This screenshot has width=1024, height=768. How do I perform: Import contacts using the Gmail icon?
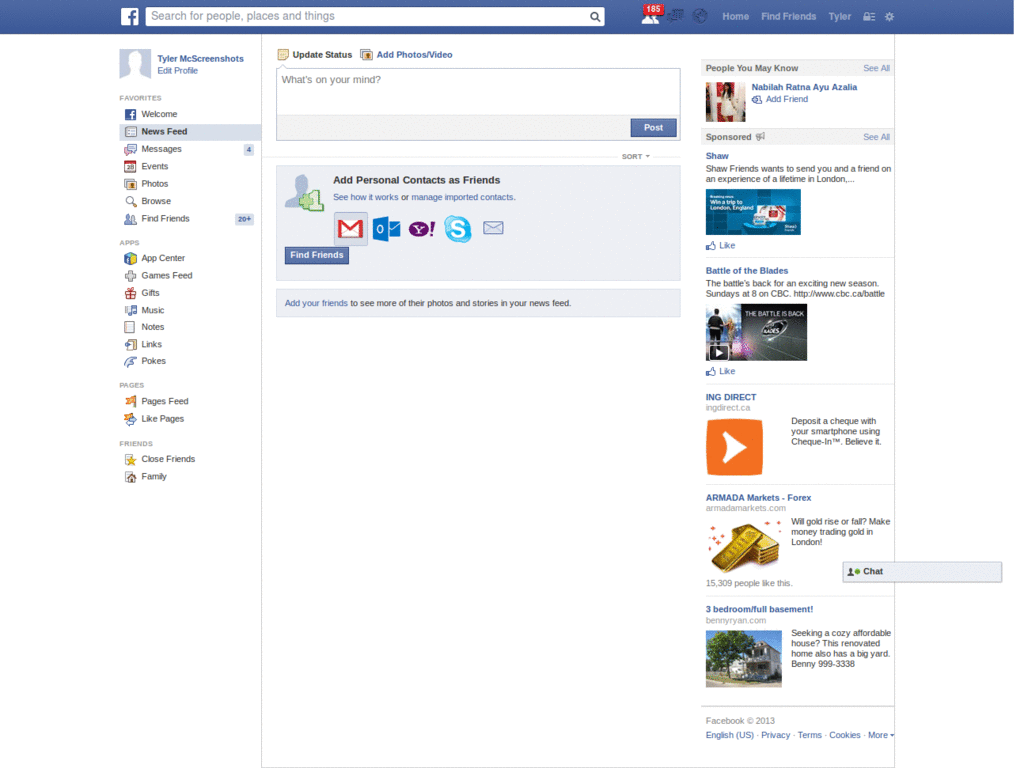pos(351,228)
